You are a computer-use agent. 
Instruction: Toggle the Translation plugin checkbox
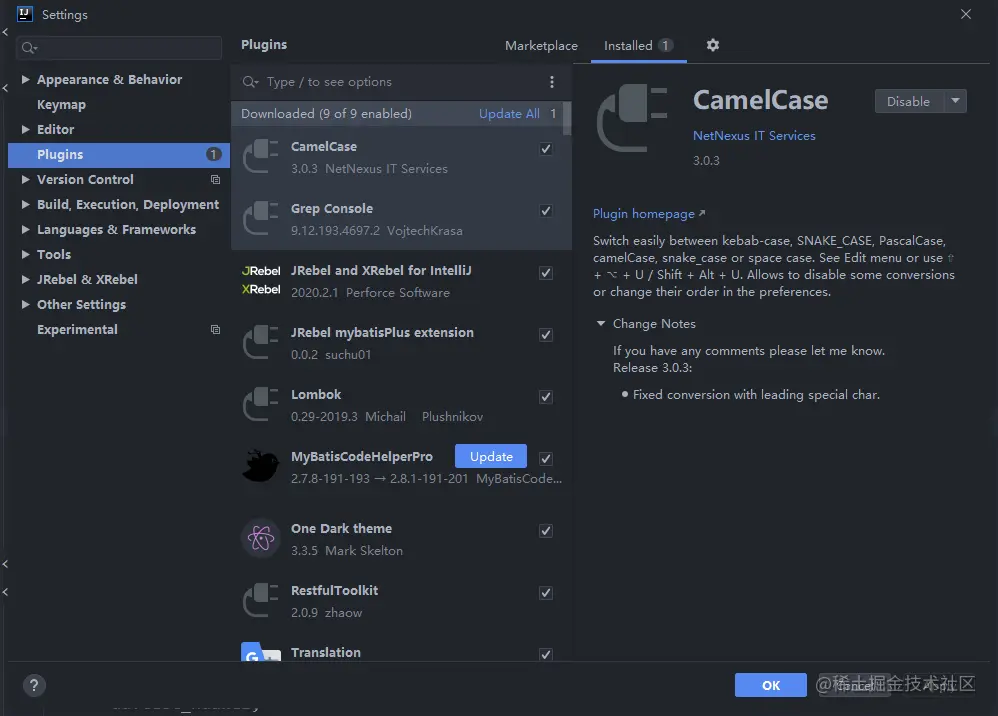[545, 654]
